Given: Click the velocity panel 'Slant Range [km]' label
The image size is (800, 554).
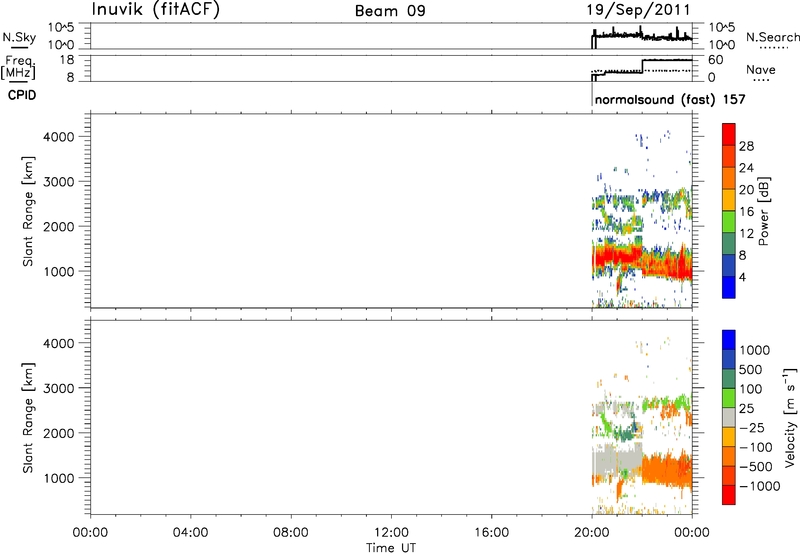Looking at the screenshot, I should [x=28, y=418].
